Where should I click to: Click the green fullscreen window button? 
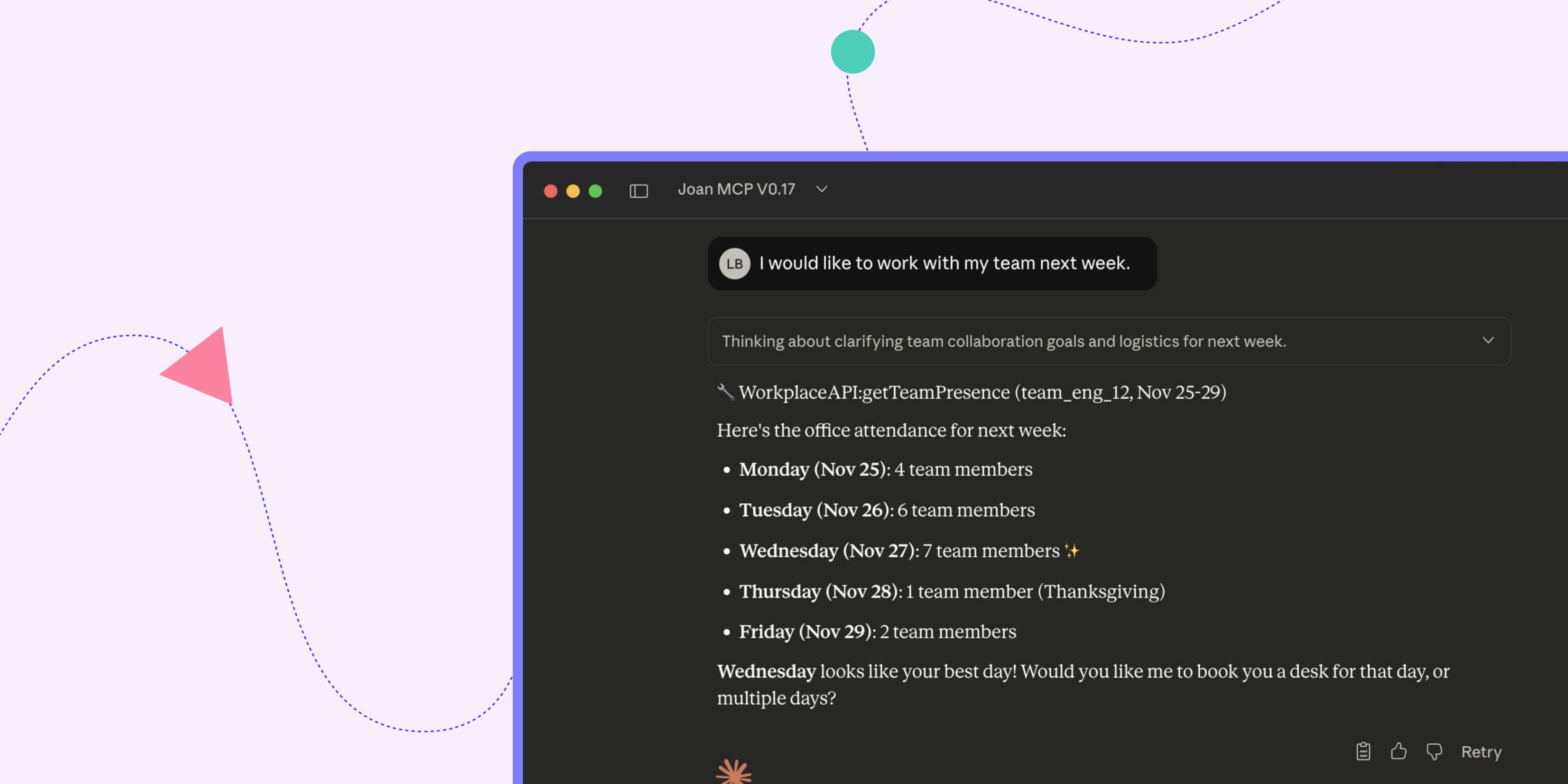click(595, 191)
